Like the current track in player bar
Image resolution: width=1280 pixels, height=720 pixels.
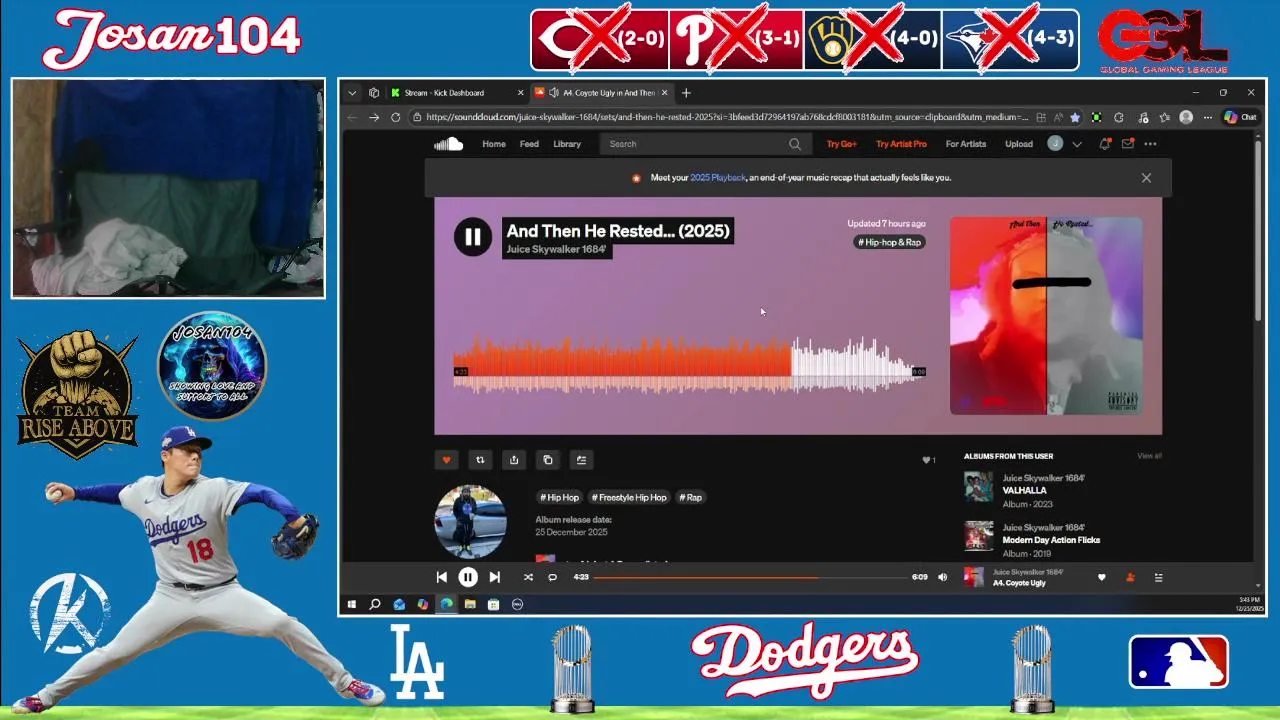tap(1102, 577)
